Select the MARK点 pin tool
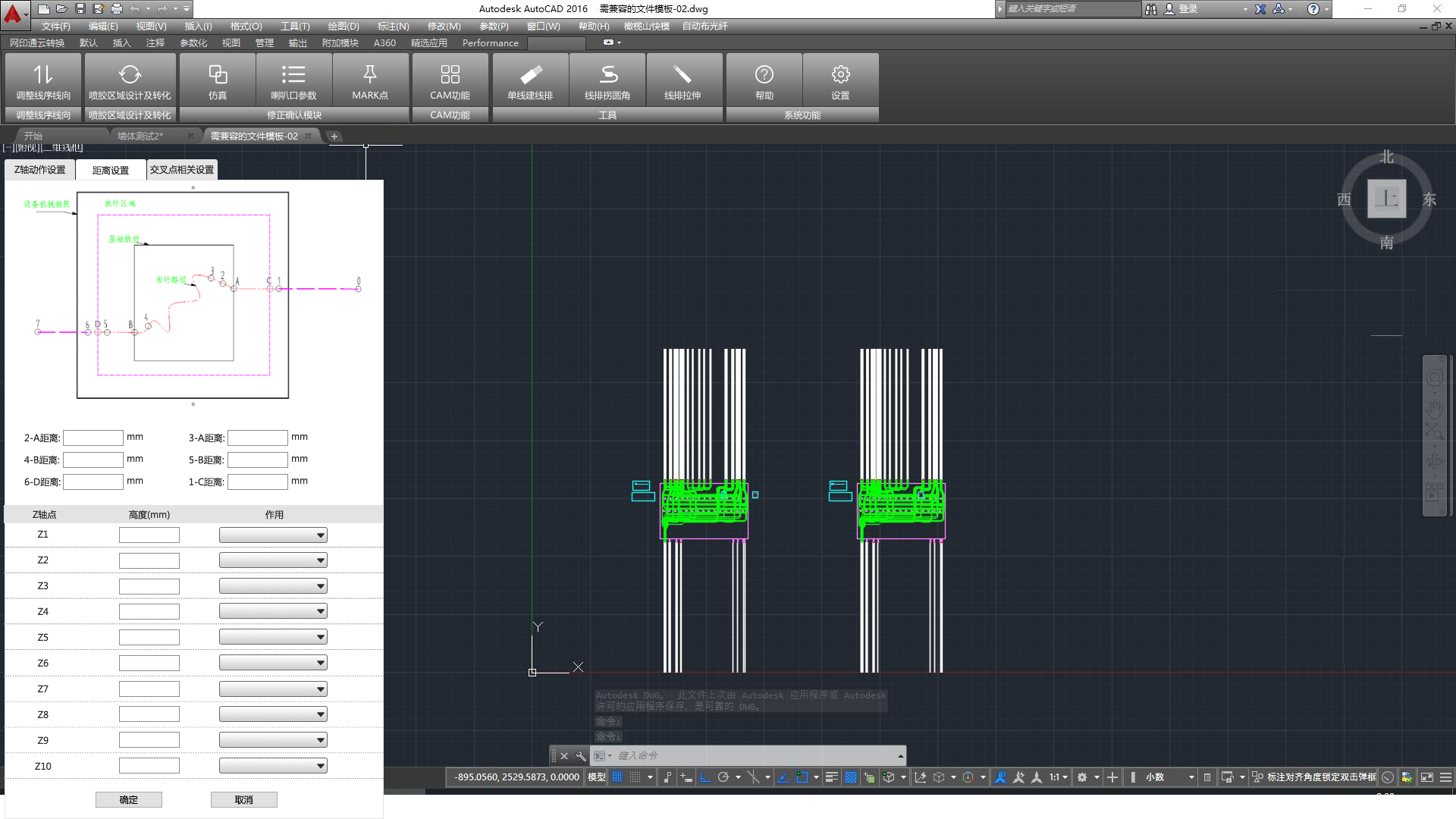This screenshot has height=819, width=1456. coord(370,80)
